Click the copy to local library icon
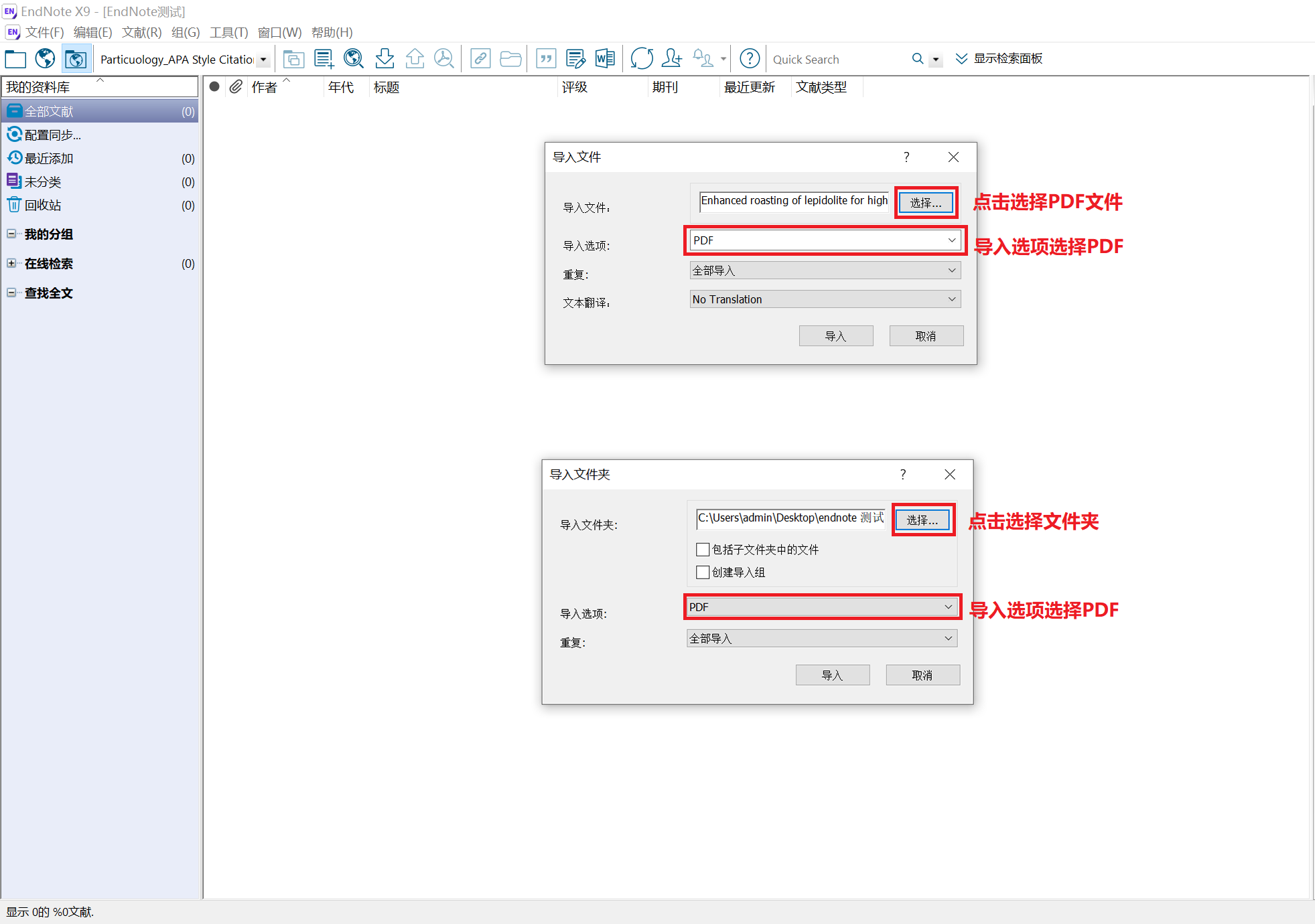This screenshot has height=924, width=1315. tap(293, 59)
